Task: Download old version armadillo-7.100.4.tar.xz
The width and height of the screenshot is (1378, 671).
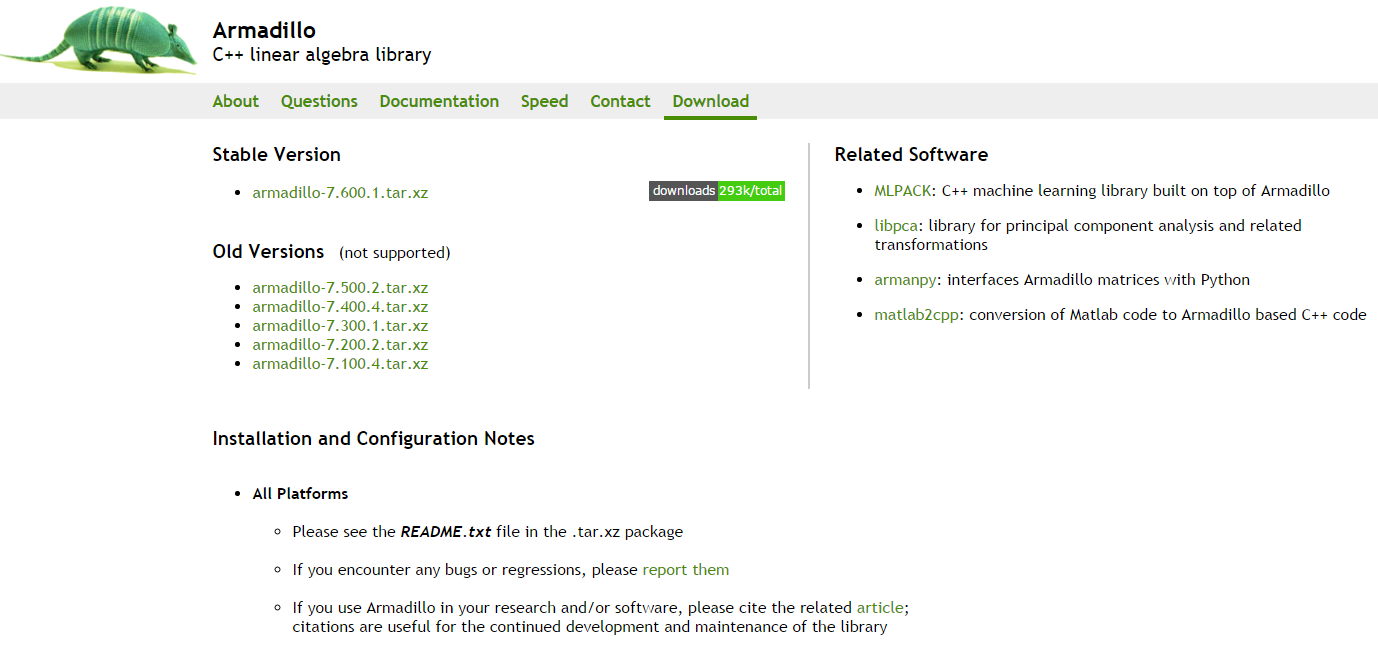Action: click(340, 364)
